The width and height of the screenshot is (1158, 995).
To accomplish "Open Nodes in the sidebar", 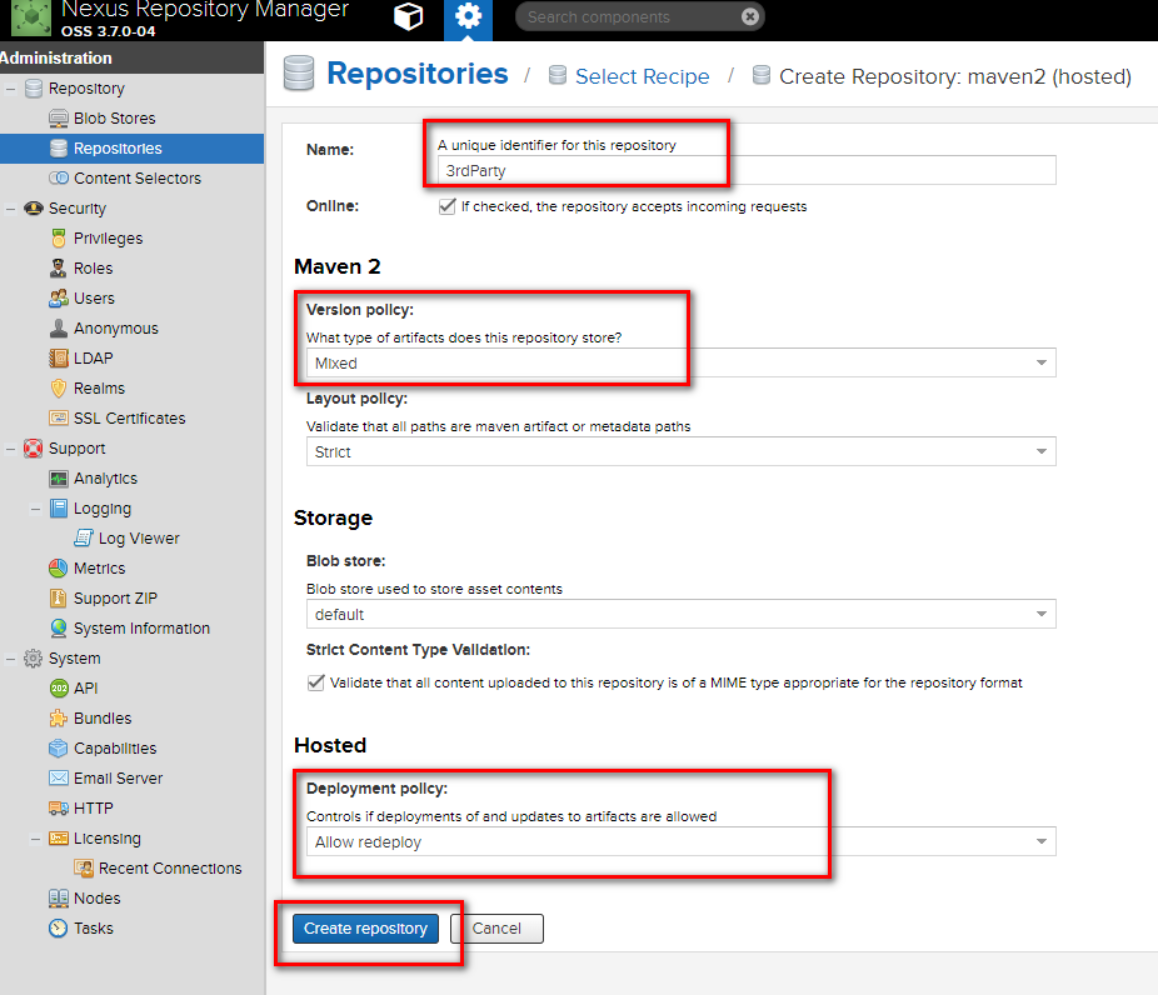I will pos(97,898).
